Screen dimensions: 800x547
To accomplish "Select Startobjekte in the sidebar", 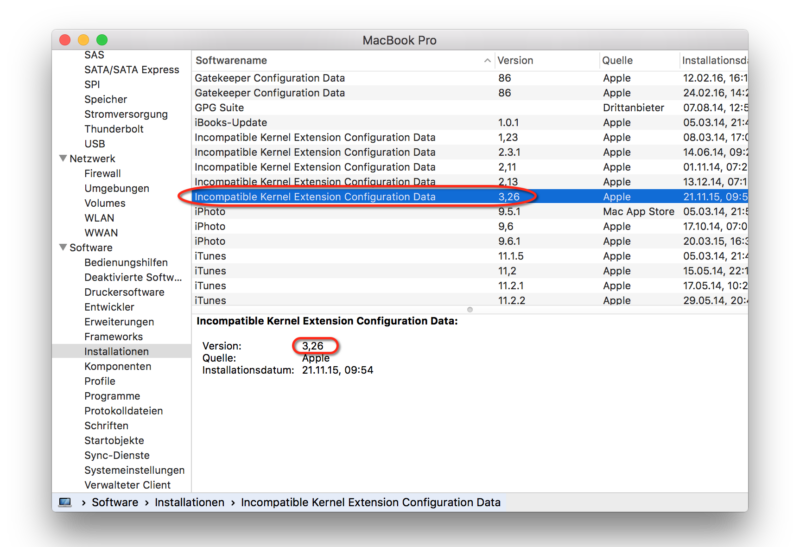I will [114, 440].
